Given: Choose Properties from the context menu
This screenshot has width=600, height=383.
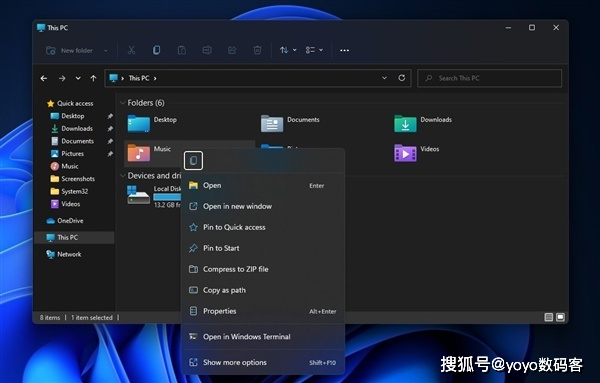Looking at the screenshot, I should click(263, 311).
